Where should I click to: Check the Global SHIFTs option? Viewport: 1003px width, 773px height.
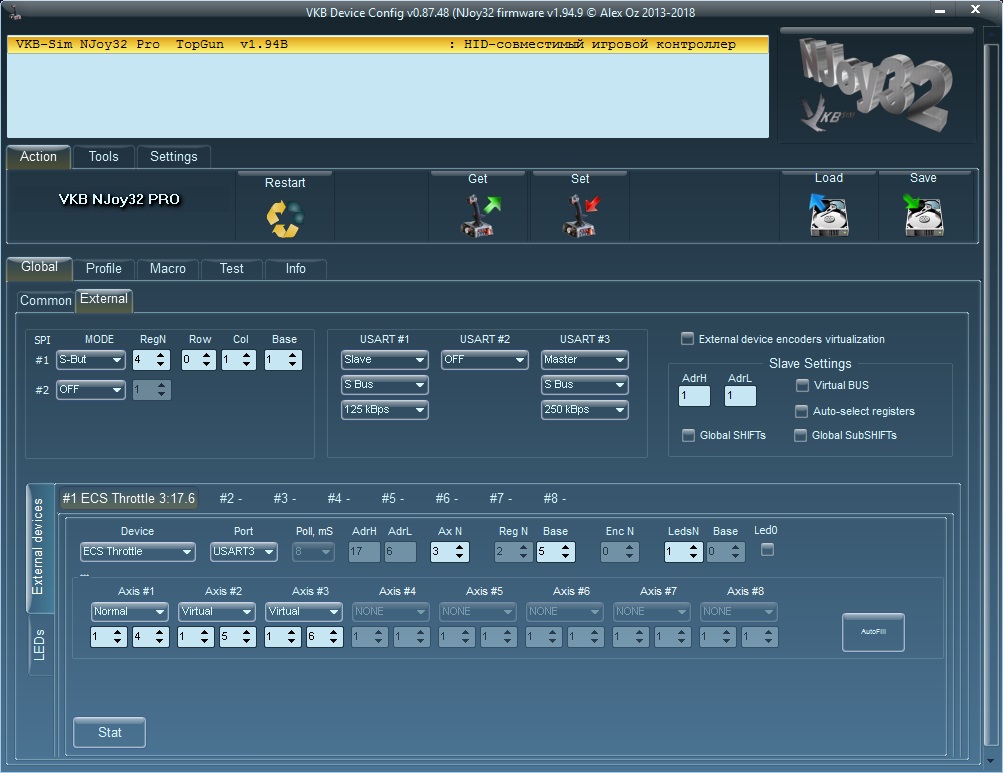688,435
